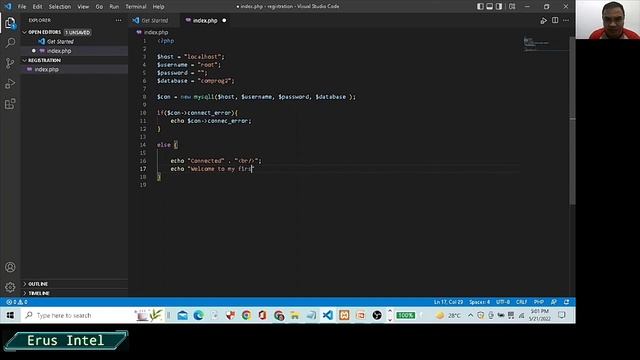Open the Terminal menu

click(136, 7)
